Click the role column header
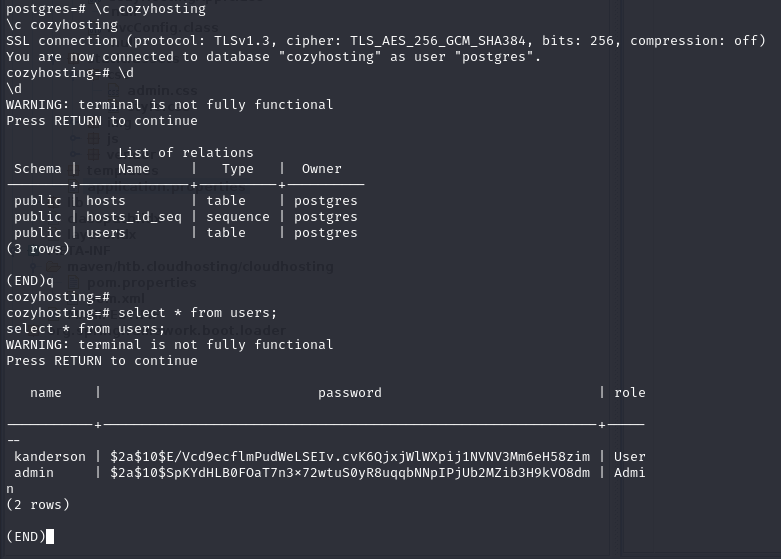The width and height of the screenshot is (781, 559). (x=629, y=392)
